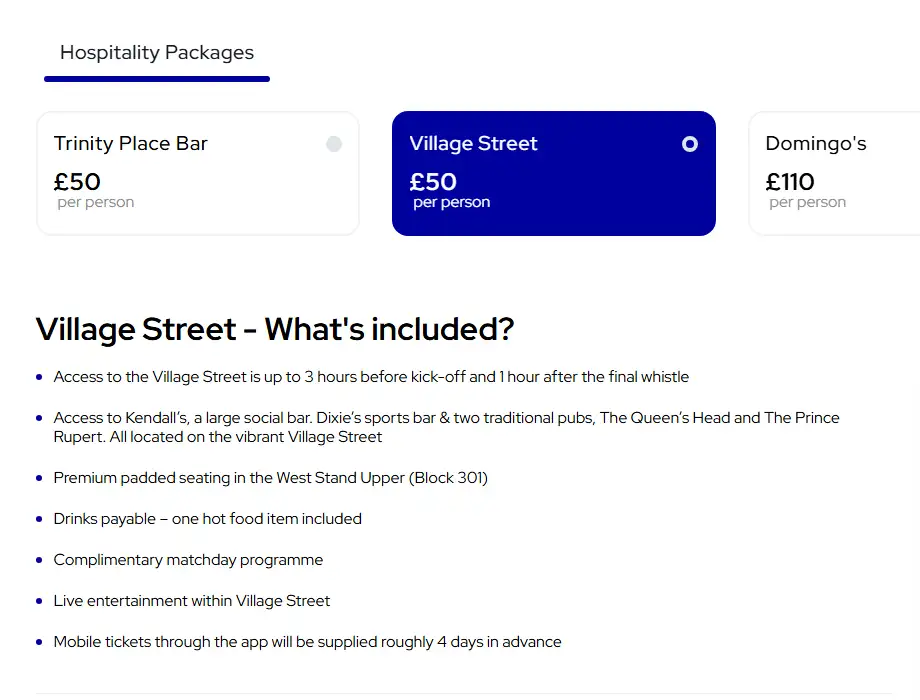Click "per person" under Trinity Place Bar
920x700 pixels.
(x=96, y=203)
